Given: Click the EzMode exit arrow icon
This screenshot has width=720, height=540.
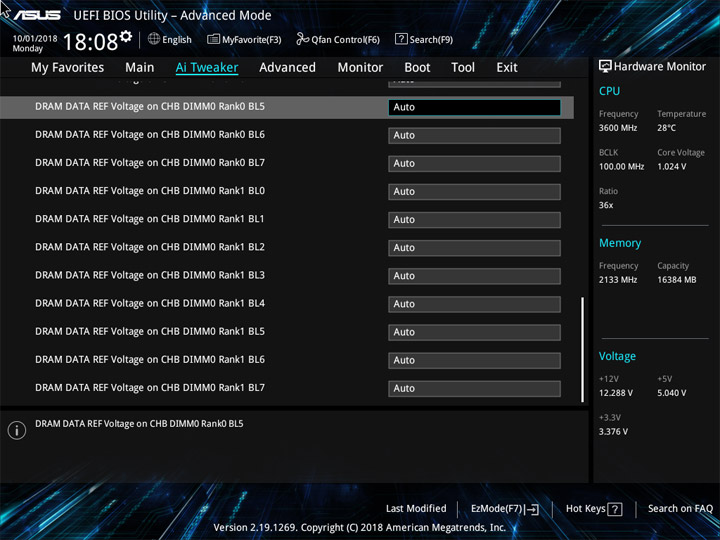Looking at the screenshot, I should point(531,509).
